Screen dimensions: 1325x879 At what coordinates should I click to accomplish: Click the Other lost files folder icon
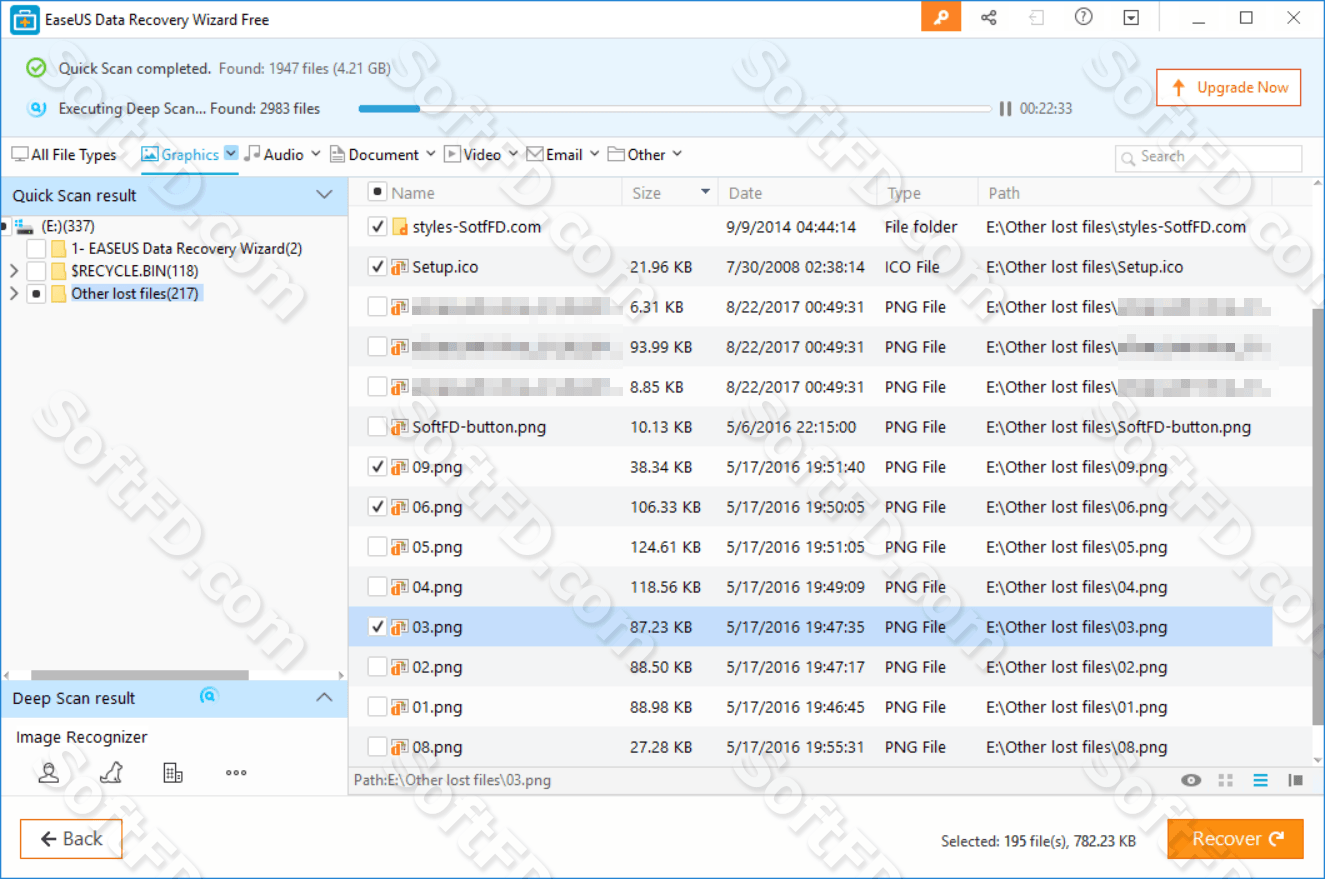(x=59, y=294)
